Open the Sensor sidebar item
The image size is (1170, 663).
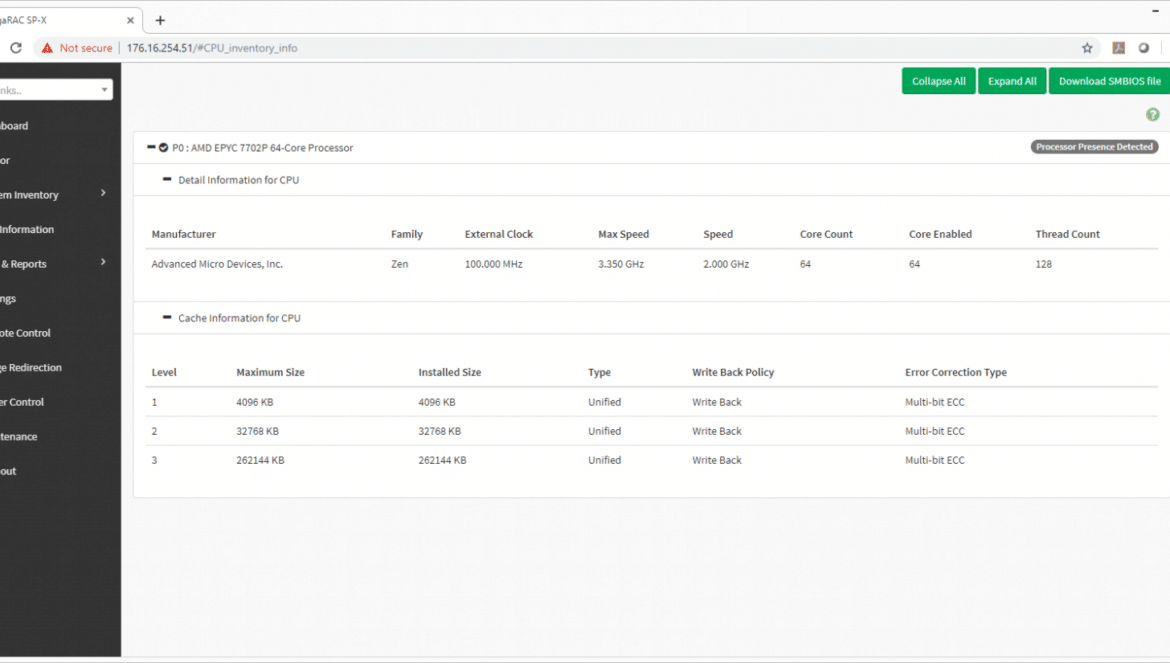click(5, 160)
